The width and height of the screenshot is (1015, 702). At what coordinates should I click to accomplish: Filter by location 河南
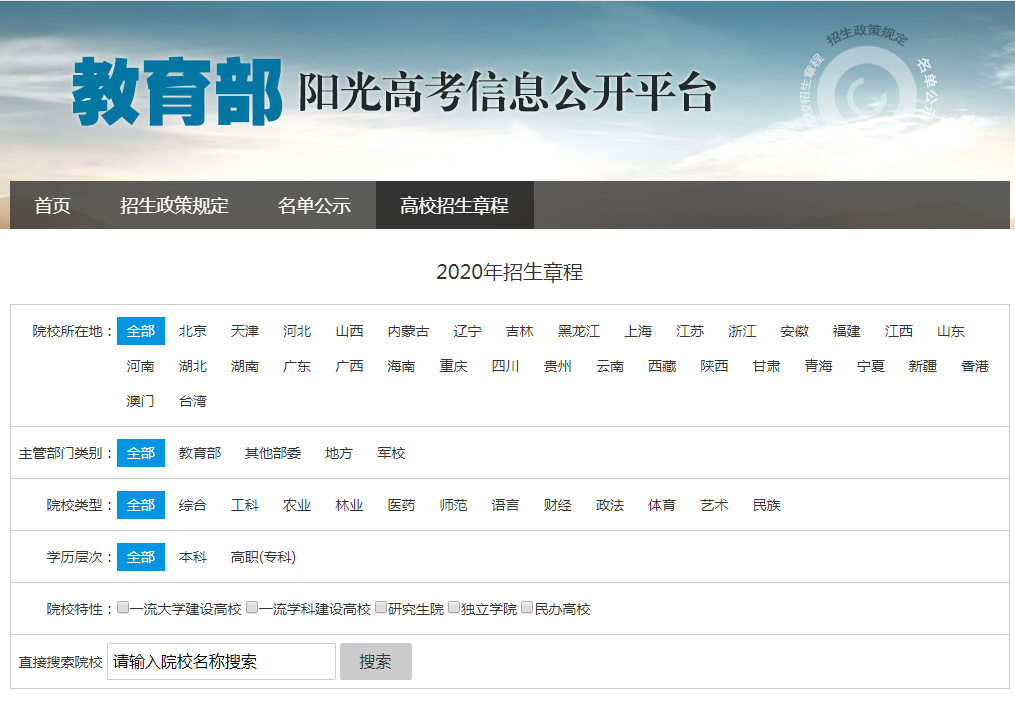pos(141,366)
